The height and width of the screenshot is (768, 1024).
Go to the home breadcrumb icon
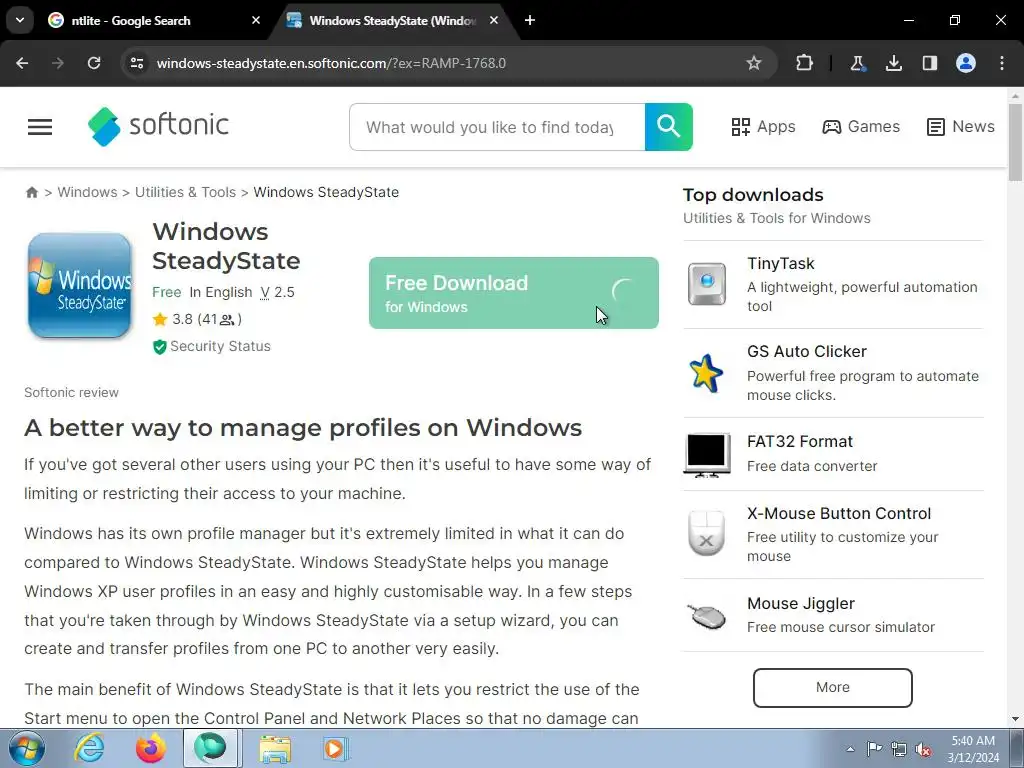pyautogui.click(x=31, y=192)
